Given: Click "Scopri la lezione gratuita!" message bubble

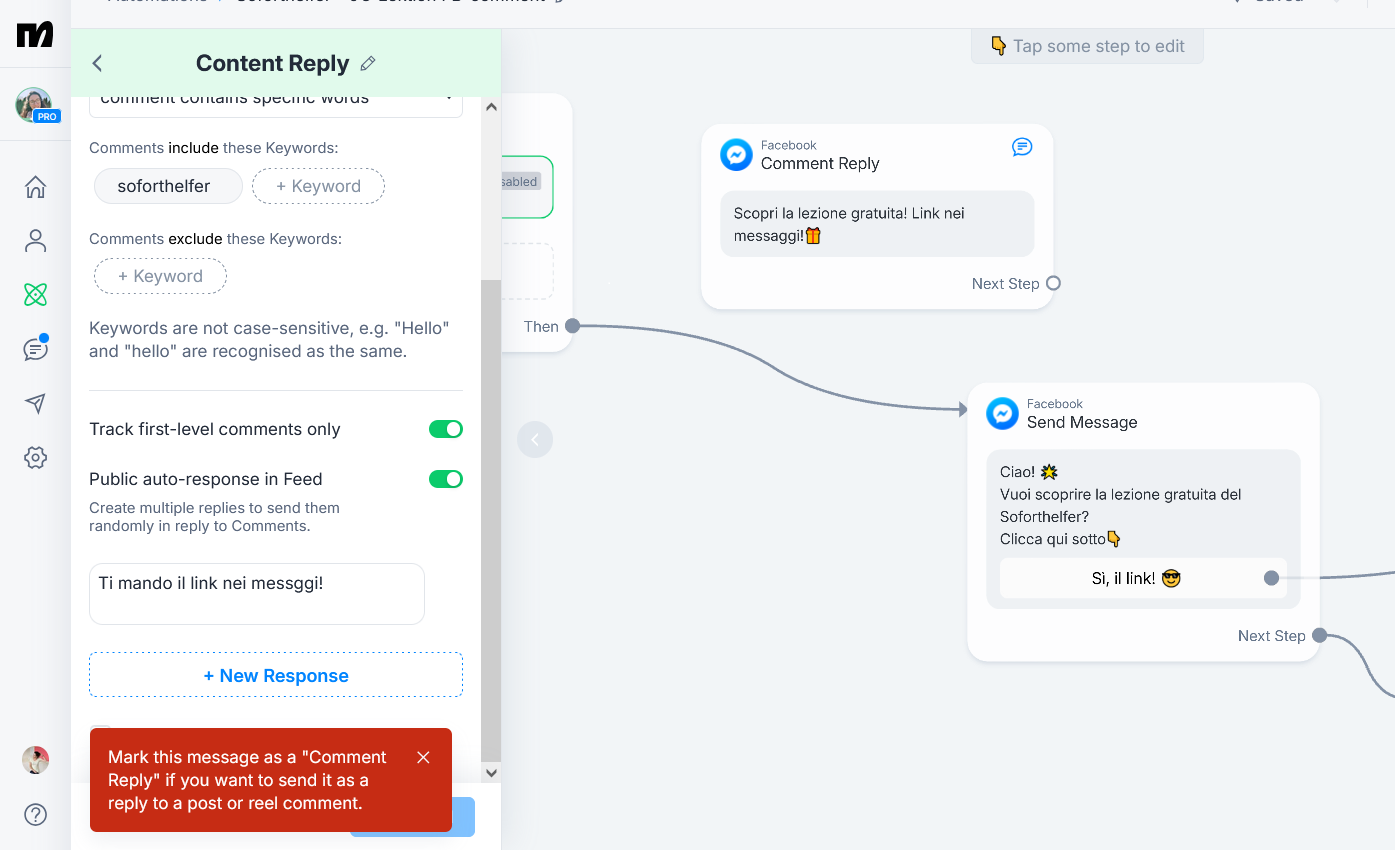Looking at the screenshot, I should click(877, 224).
